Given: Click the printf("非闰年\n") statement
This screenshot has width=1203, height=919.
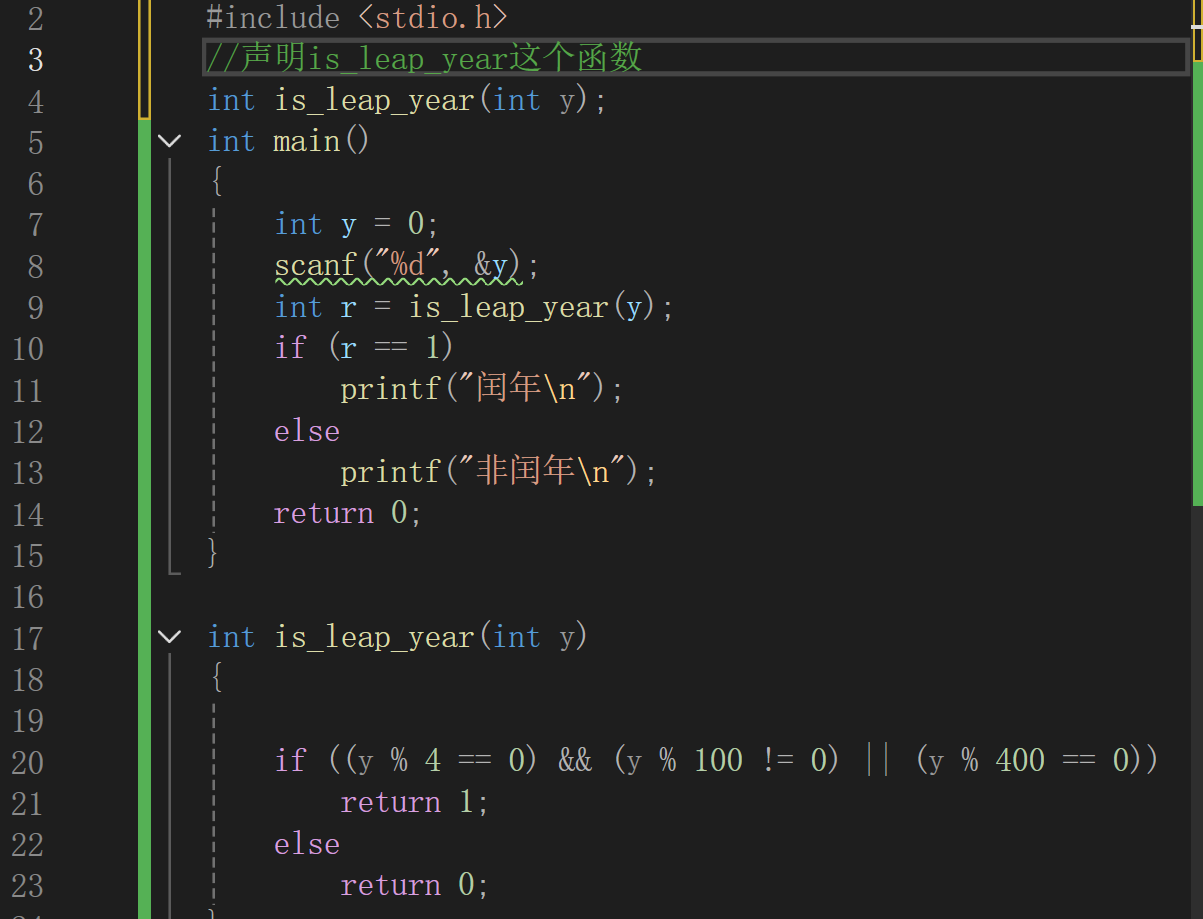Looking at the screenshot, I should (499, 471).
